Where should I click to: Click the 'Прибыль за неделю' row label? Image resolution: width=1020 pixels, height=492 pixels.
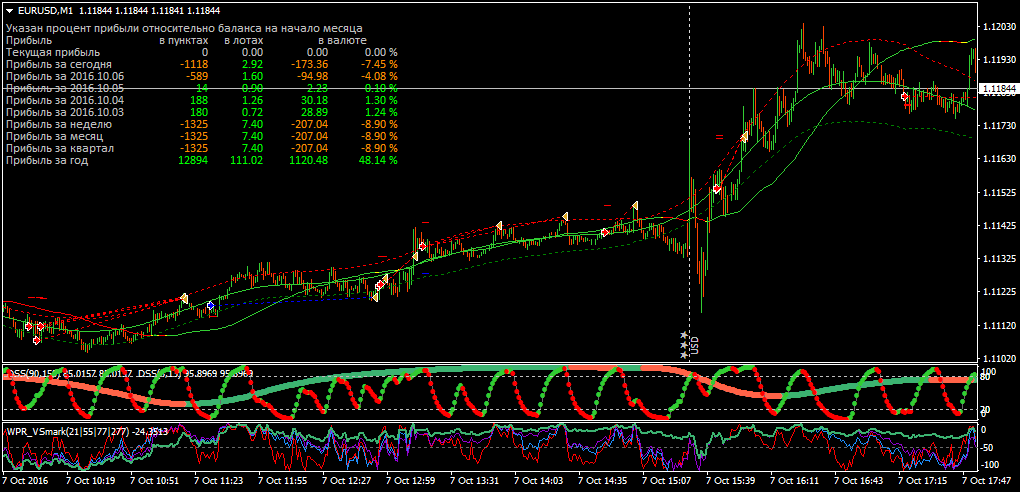[59, 124]
